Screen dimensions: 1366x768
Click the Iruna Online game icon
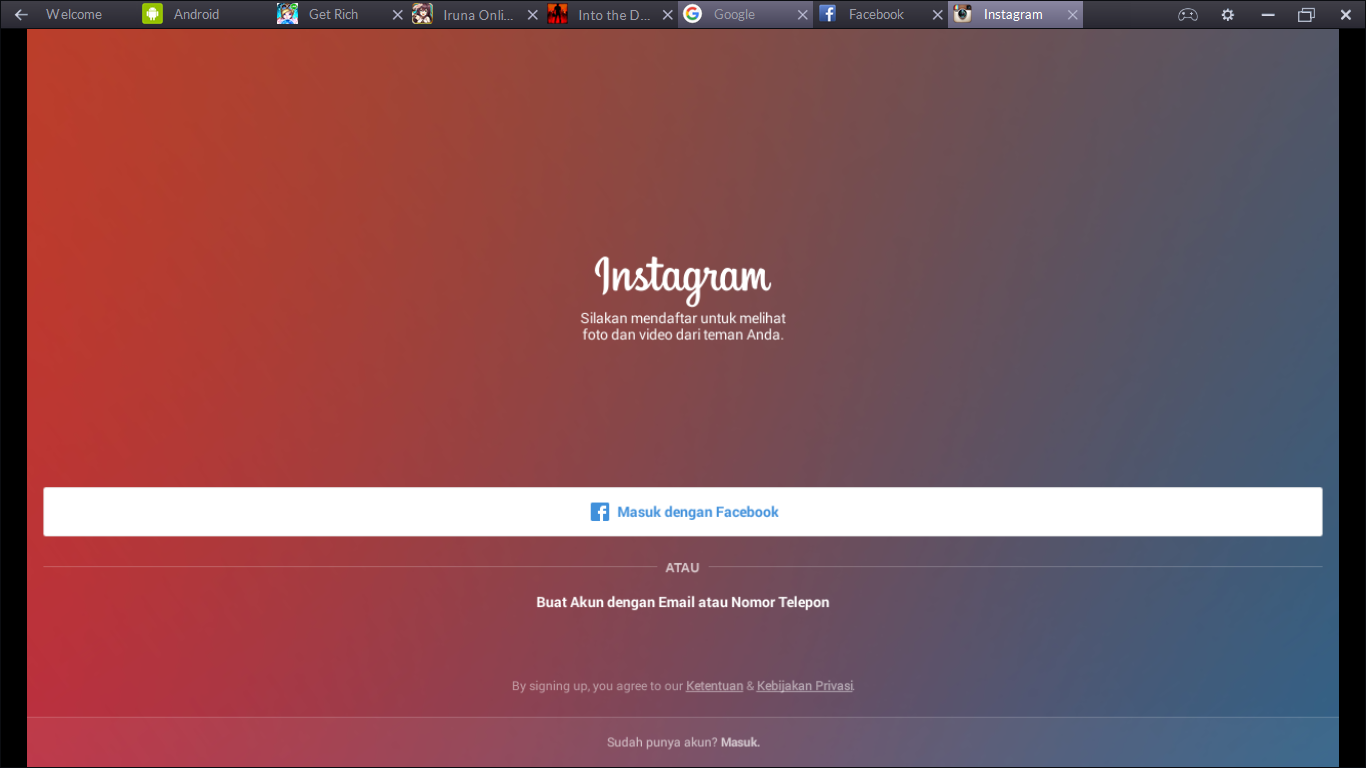[x=422, y=14]
